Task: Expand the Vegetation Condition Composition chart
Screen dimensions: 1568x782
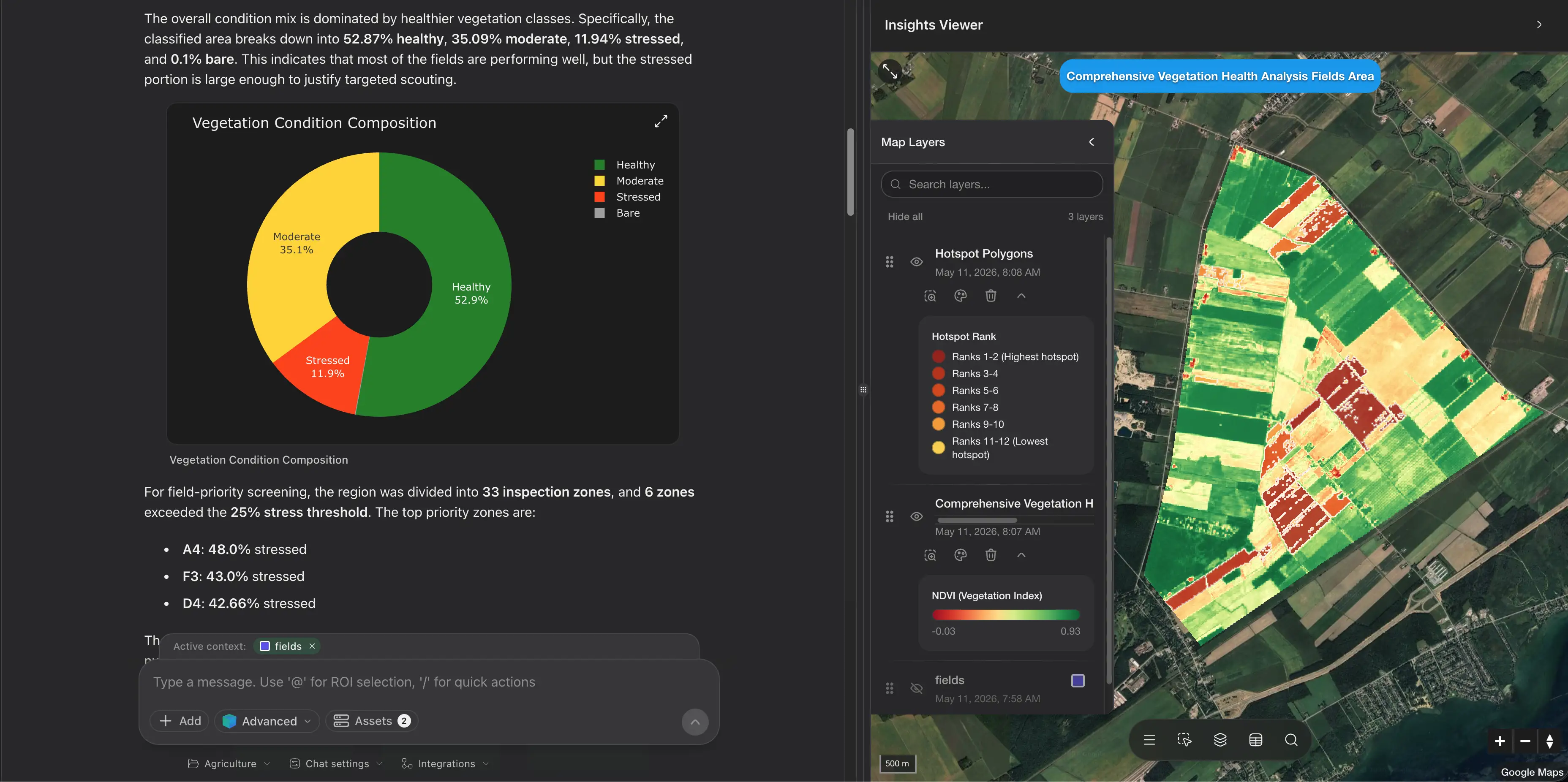Action: pyautogui.click(x=660, y=121)
